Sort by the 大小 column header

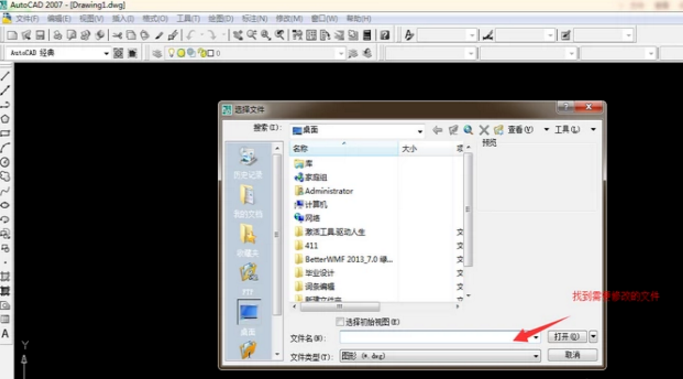427,149
